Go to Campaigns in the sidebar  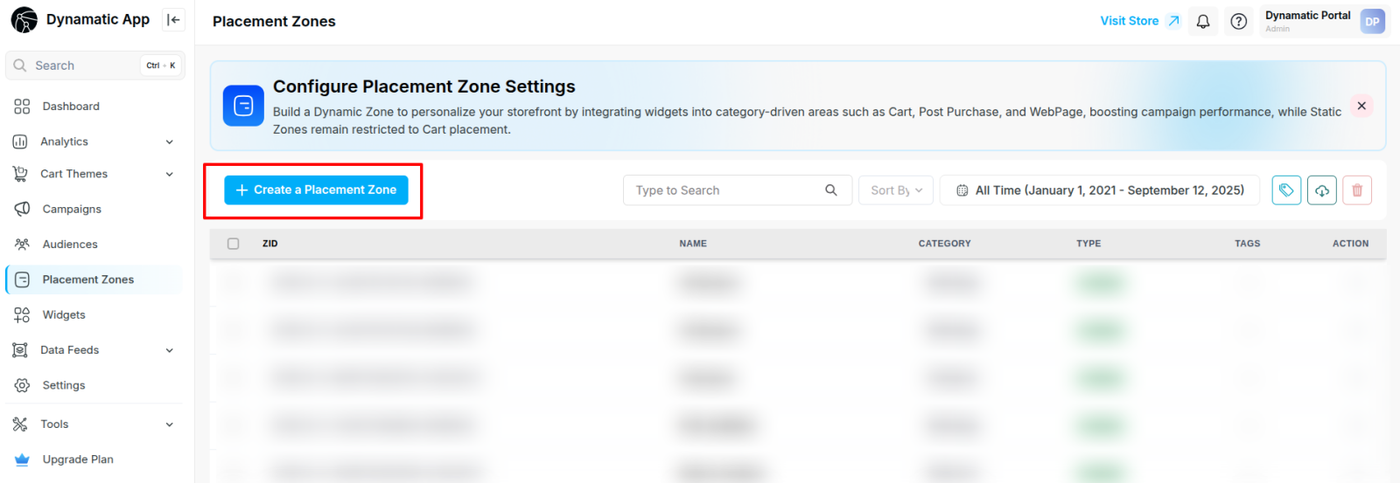pos(71,209)
